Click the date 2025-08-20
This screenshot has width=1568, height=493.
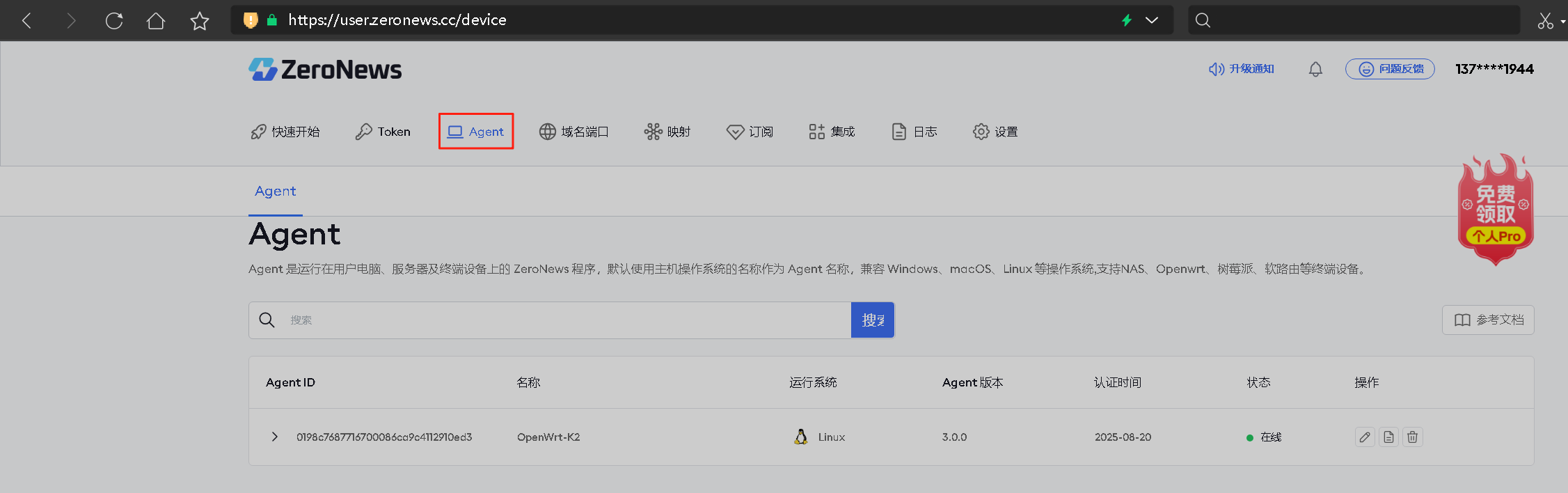pyautogui.click(x=1123, y=437)
